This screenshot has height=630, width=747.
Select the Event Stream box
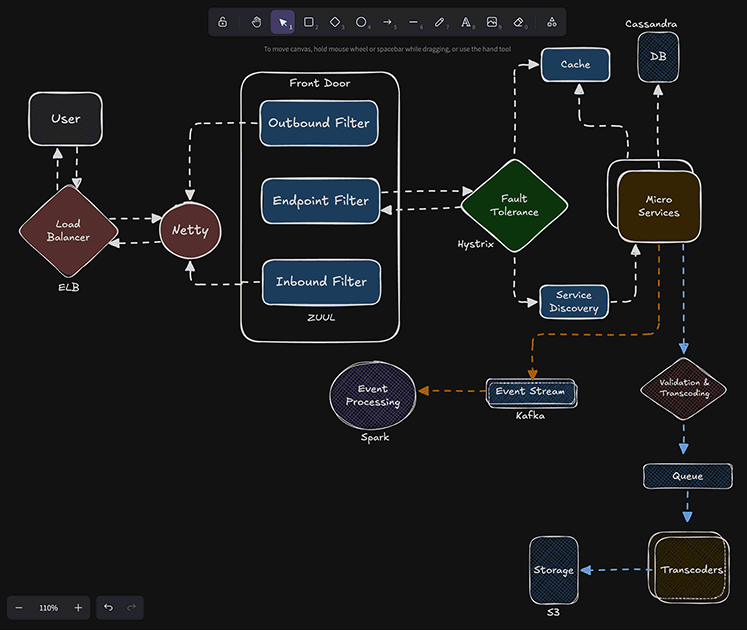pyautogui.click(x=531, y=392)
